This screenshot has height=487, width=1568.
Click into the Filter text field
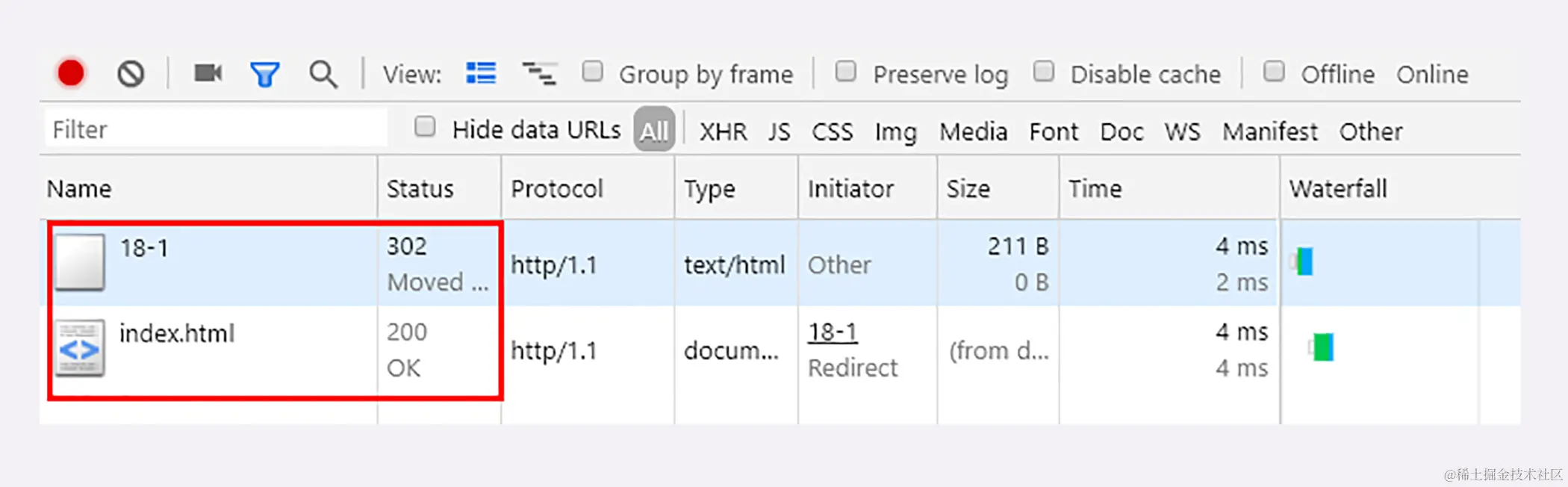pos(217,129)
